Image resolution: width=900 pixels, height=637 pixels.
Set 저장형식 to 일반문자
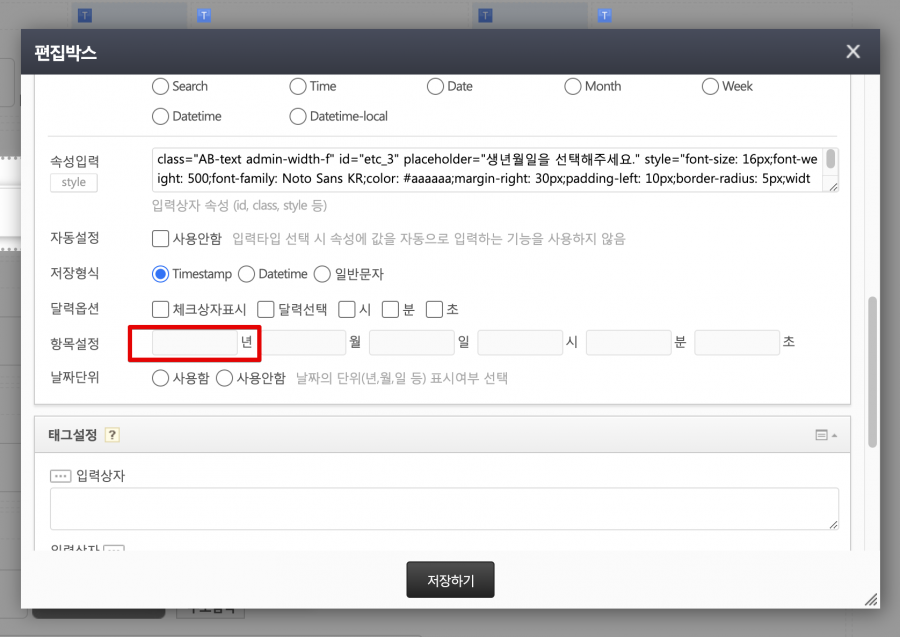322,274
